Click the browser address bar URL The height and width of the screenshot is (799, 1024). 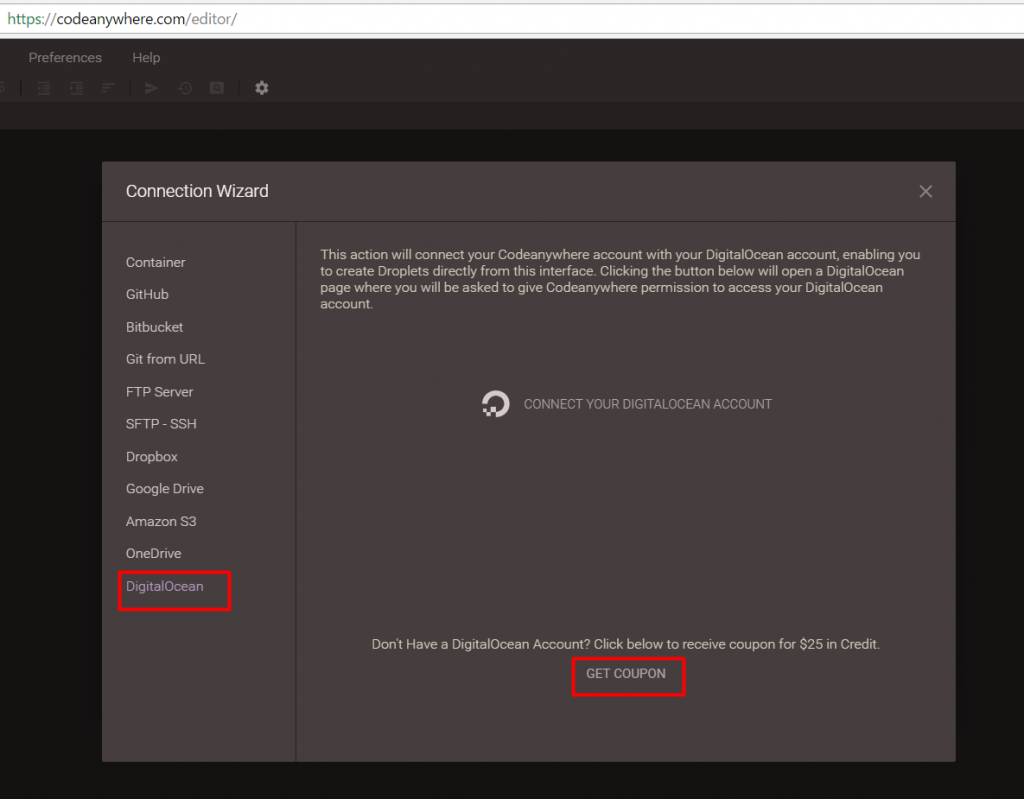(122, 19)
